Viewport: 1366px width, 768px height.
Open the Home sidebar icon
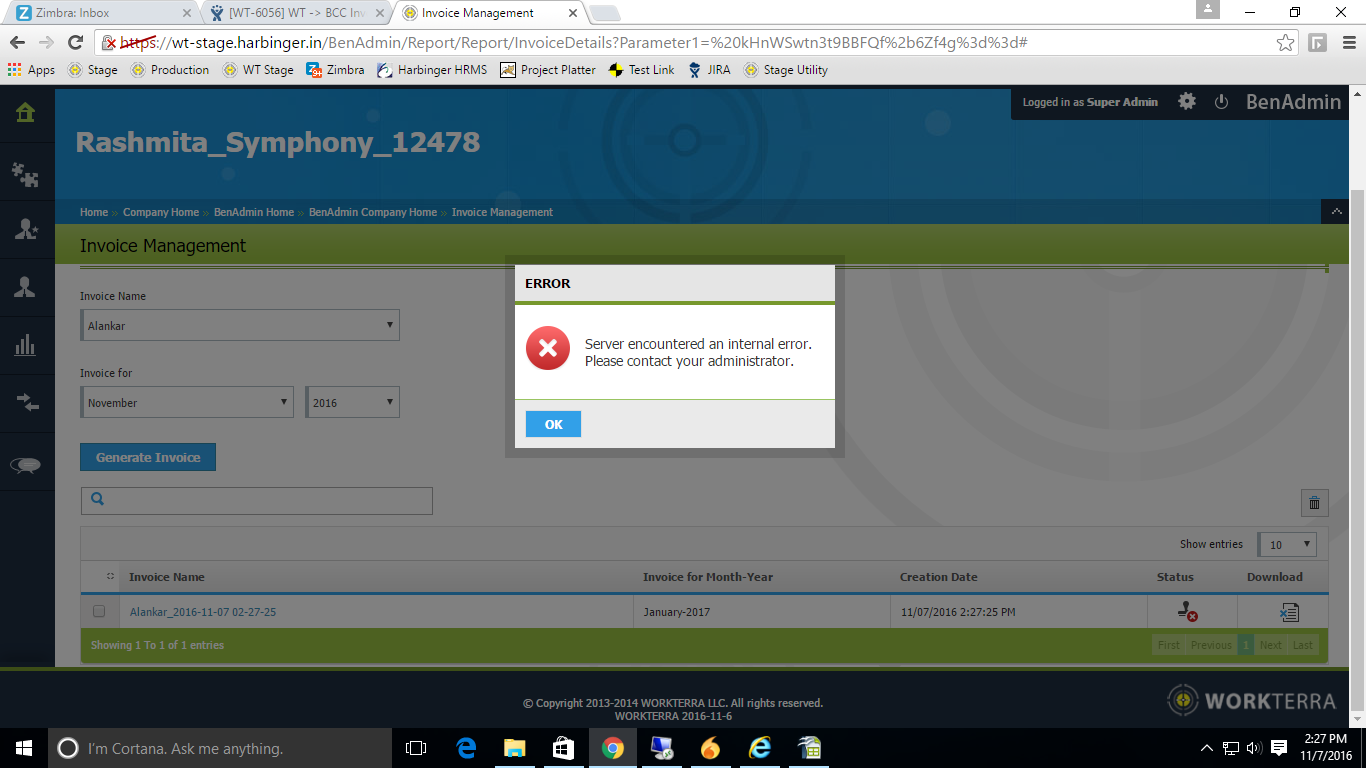pos(27,113)
